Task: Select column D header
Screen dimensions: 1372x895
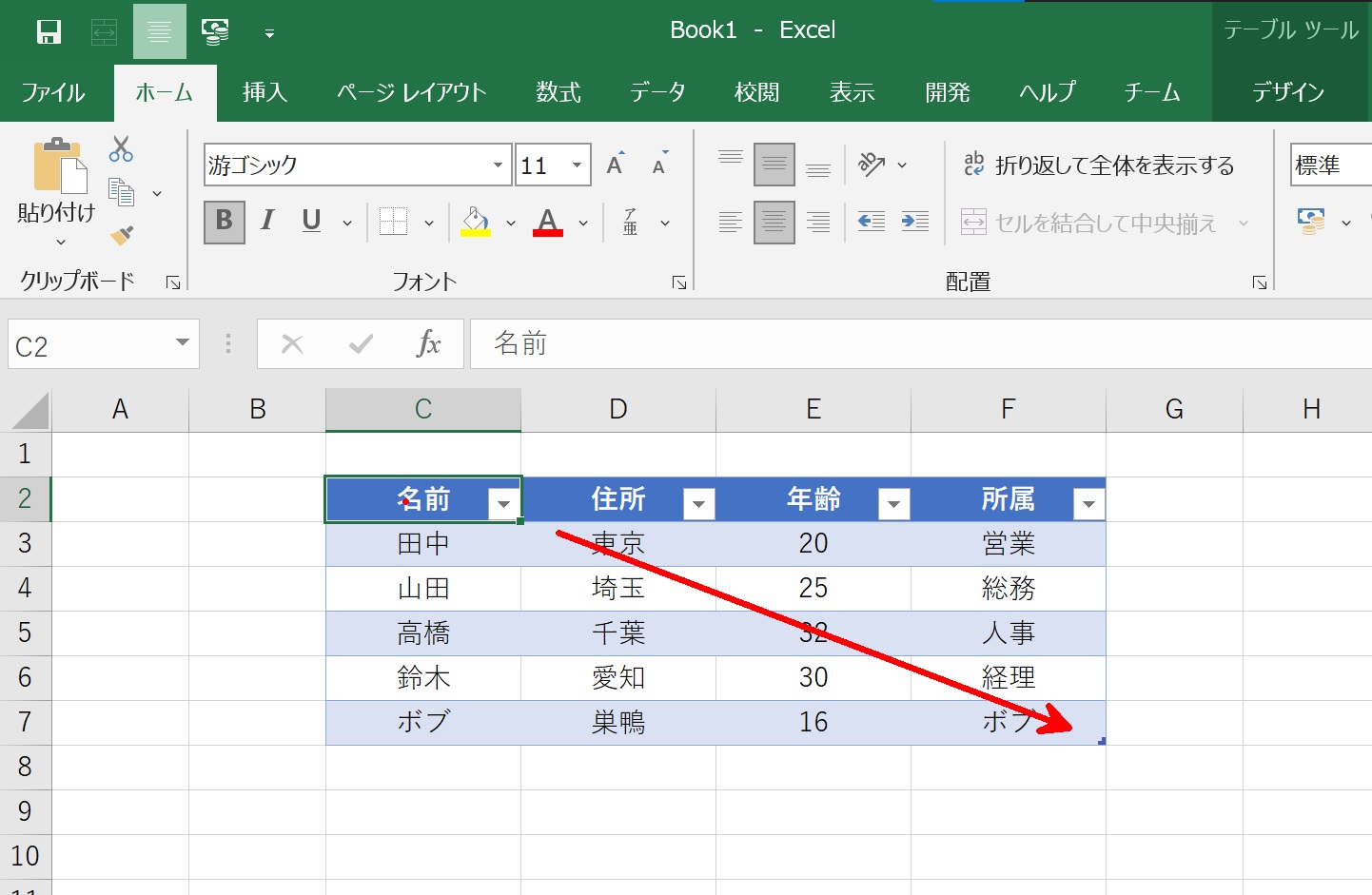Action: click(x=618, y=410)
